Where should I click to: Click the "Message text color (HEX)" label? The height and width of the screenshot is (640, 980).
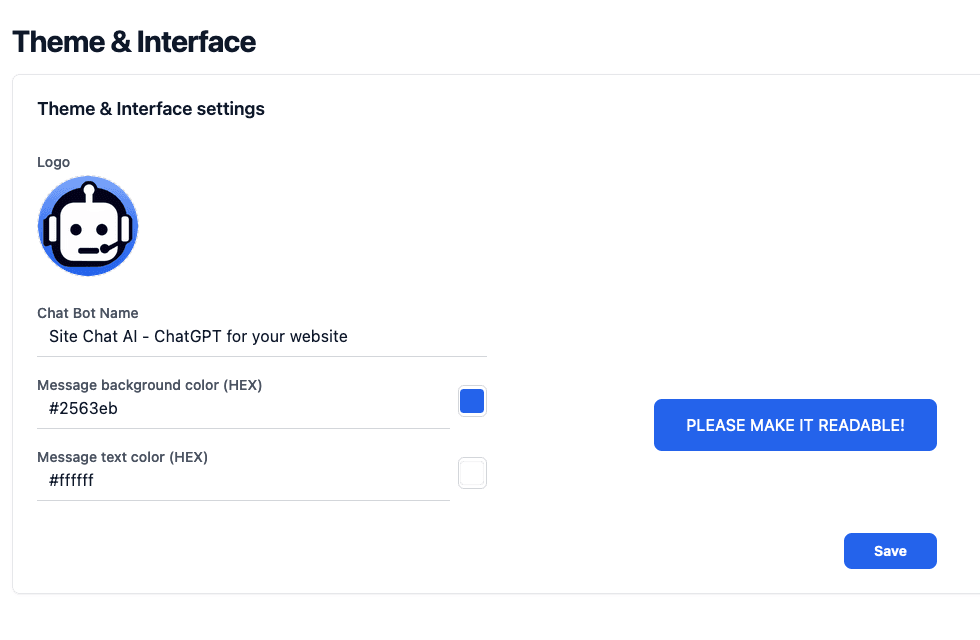coord(122,457)
